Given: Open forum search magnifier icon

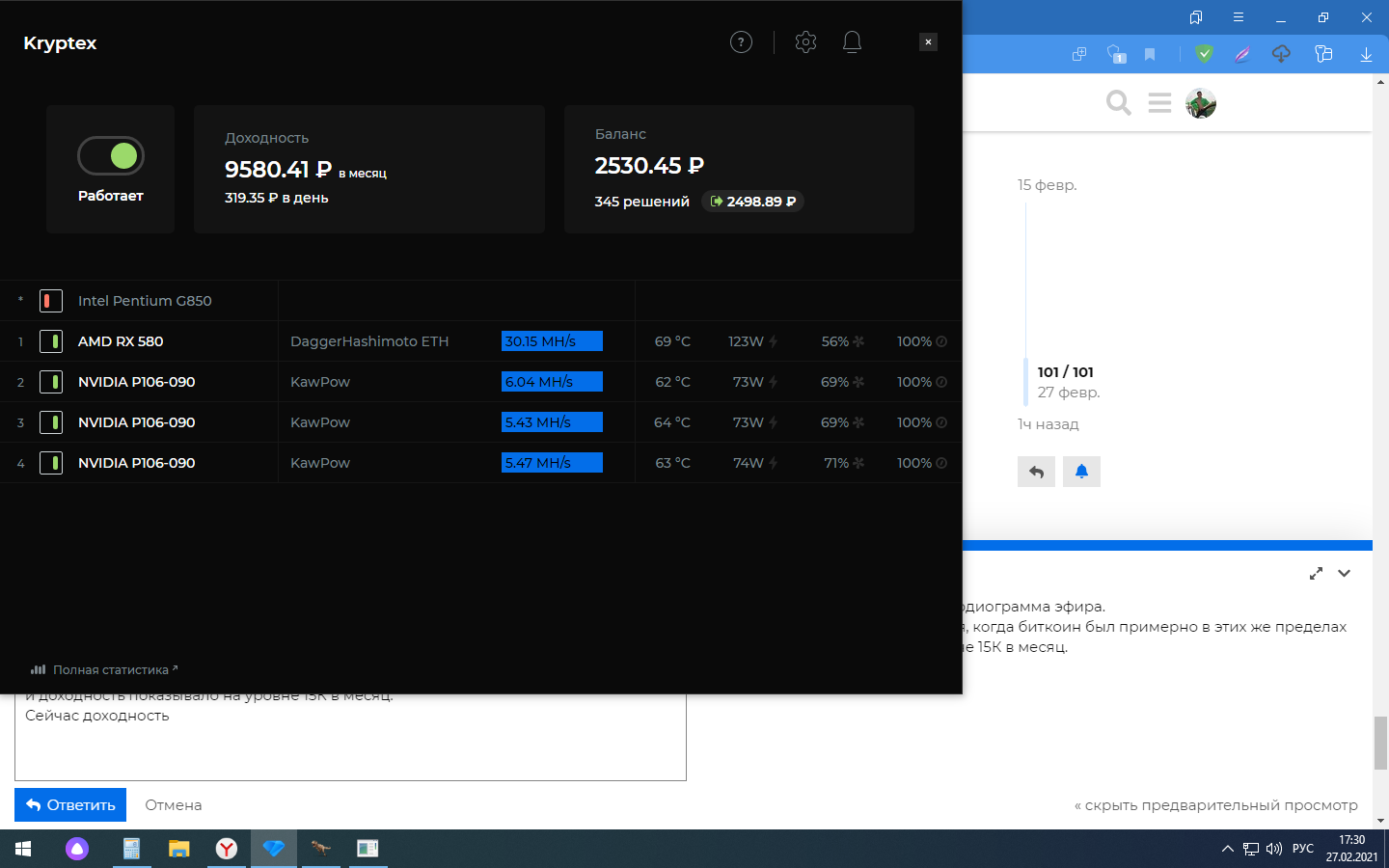Looking at the screenshot, I should 1119,102.
